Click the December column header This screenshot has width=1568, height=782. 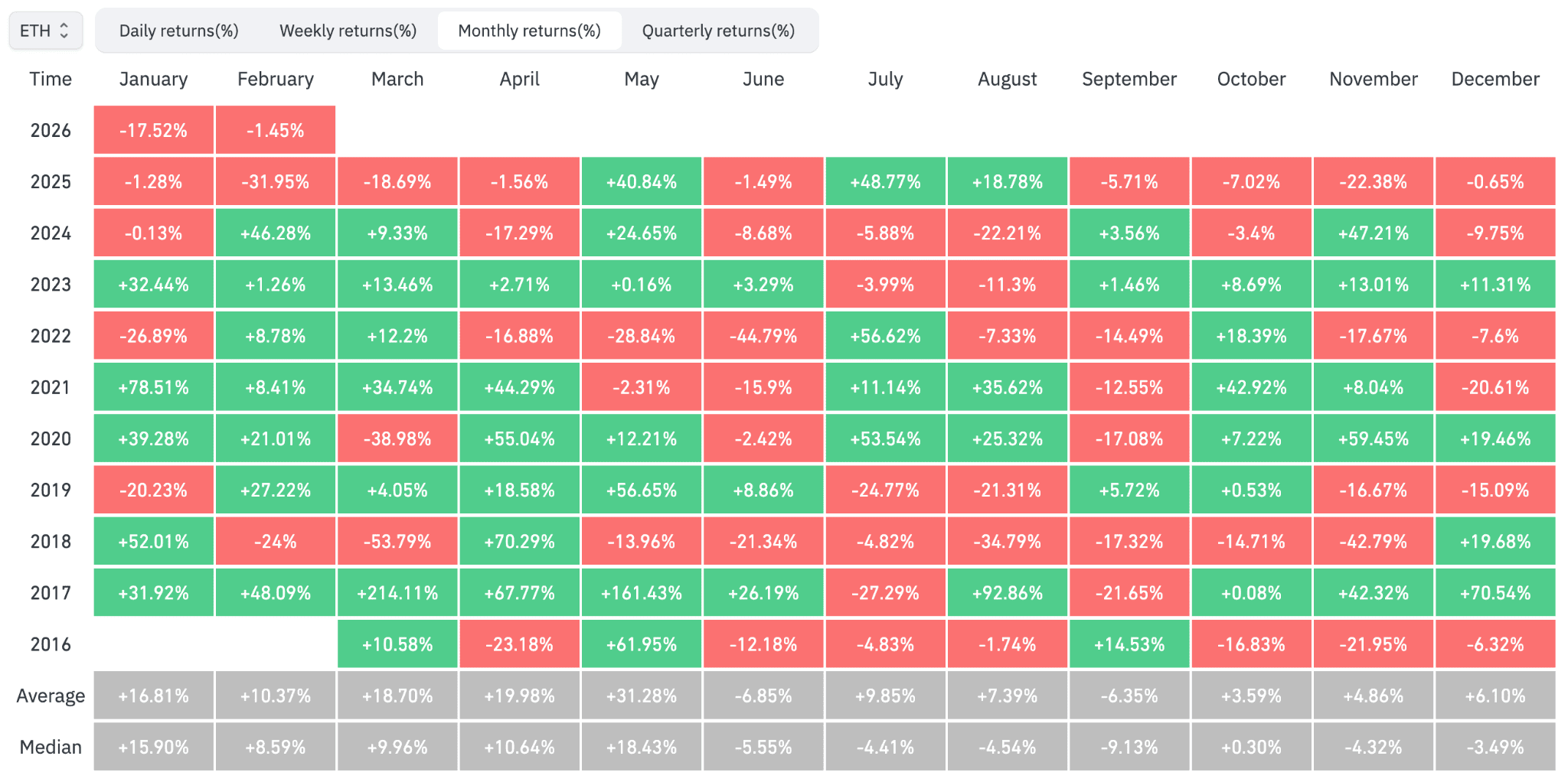(1494, 79)
